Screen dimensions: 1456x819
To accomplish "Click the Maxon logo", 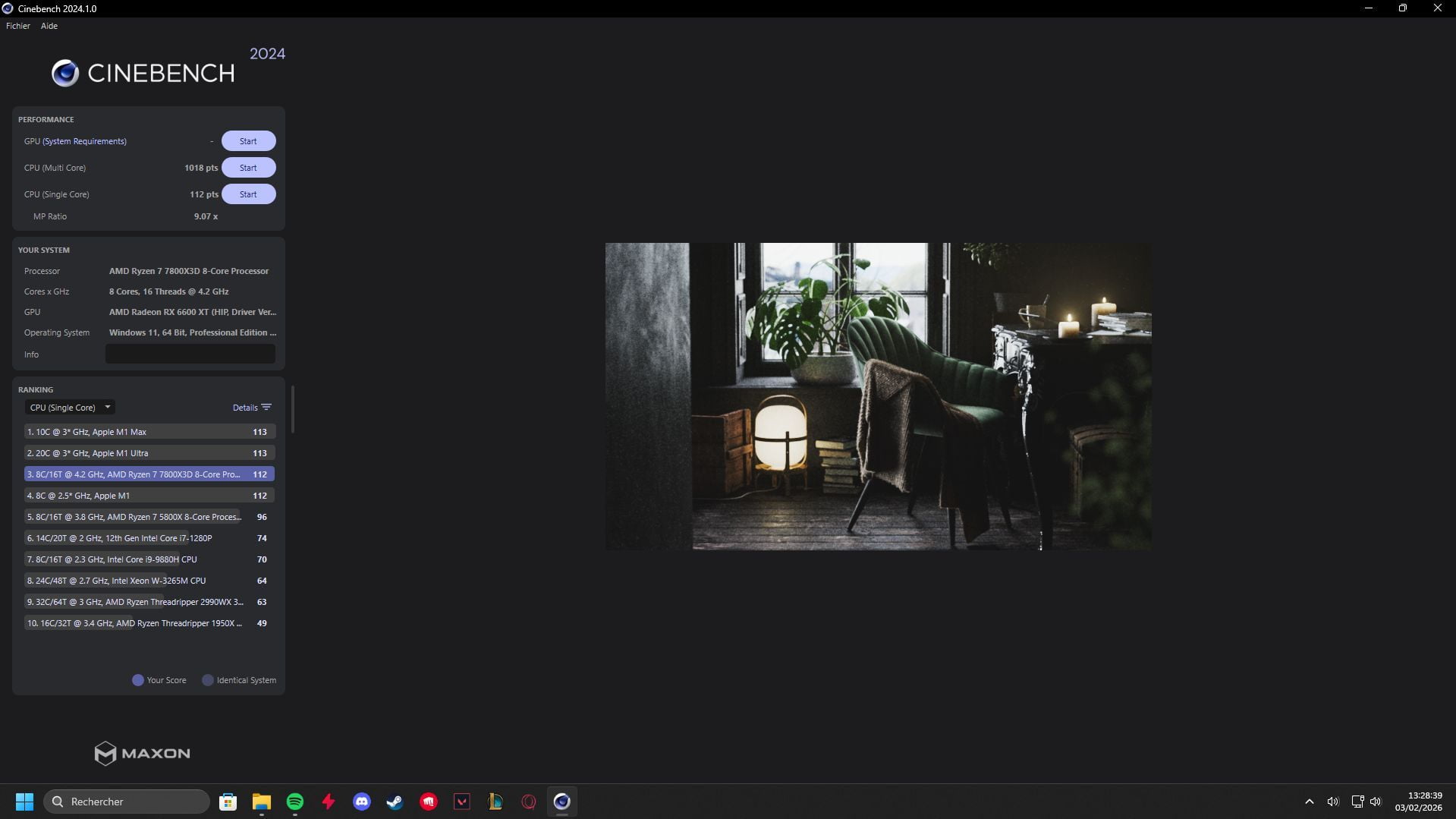I will (142, 753).
